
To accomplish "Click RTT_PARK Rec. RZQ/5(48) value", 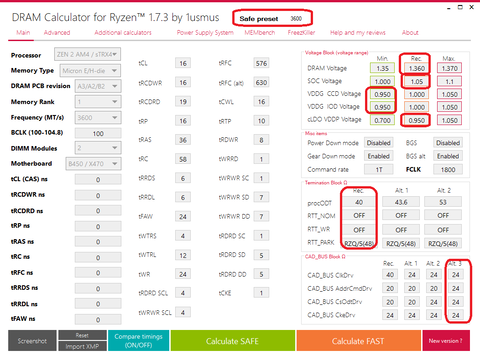I will pos(359,244).
